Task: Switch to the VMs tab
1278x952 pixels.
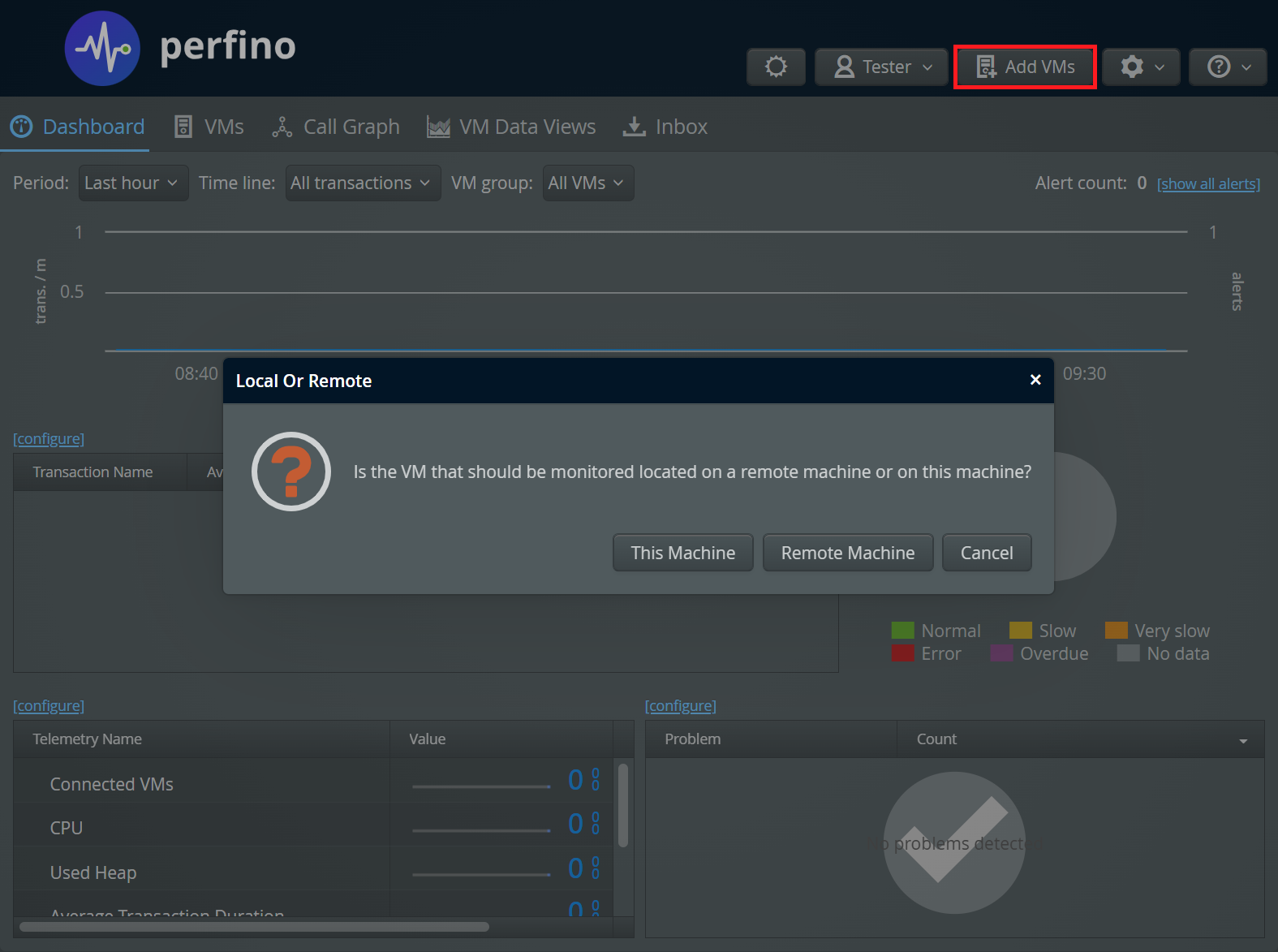Action: tap(209, 127)
